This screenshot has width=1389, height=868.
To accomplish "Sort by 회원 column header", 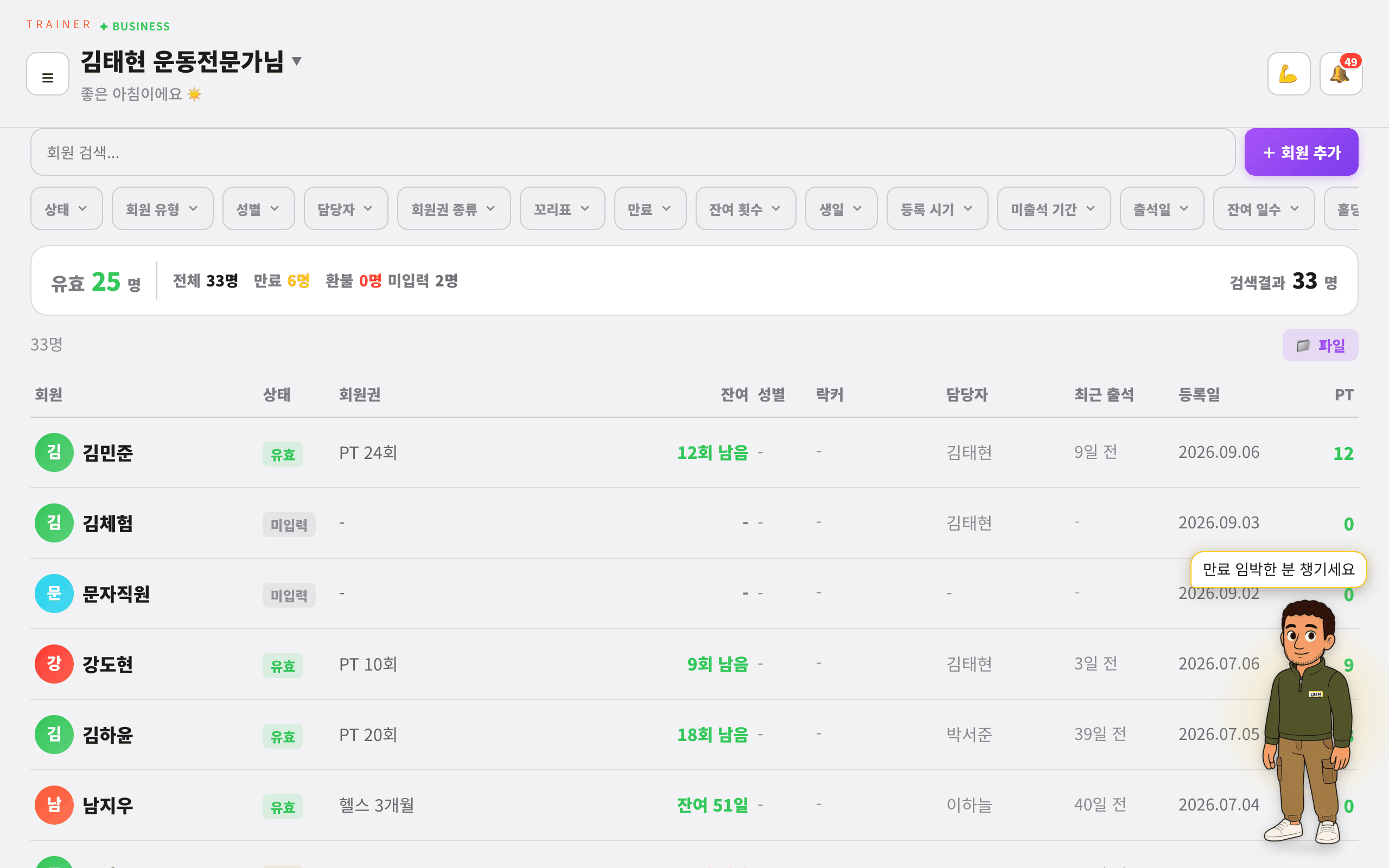I will 49,395.
